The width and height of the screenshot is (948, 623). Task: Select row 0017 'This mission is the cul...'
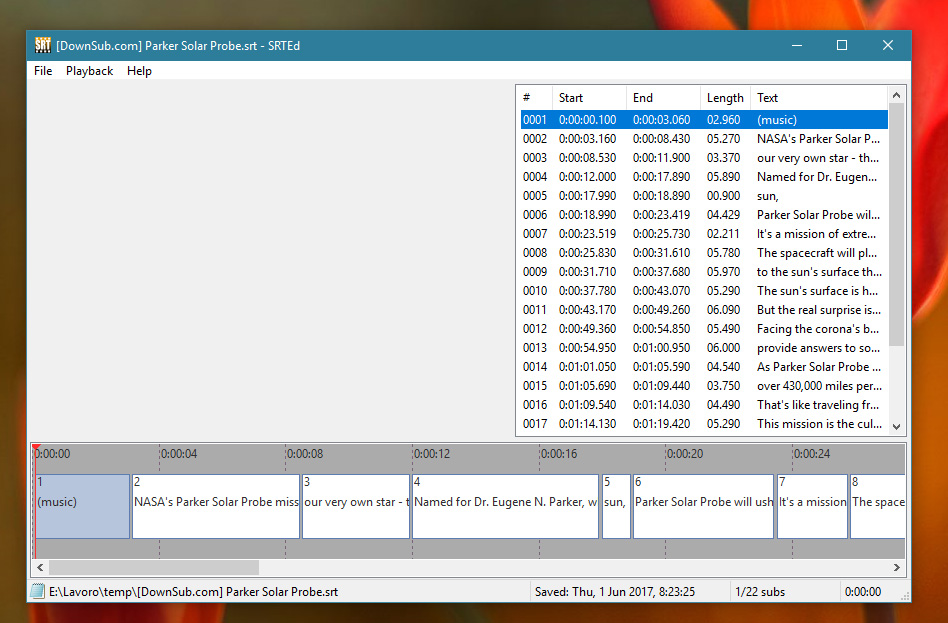[702, 424]
